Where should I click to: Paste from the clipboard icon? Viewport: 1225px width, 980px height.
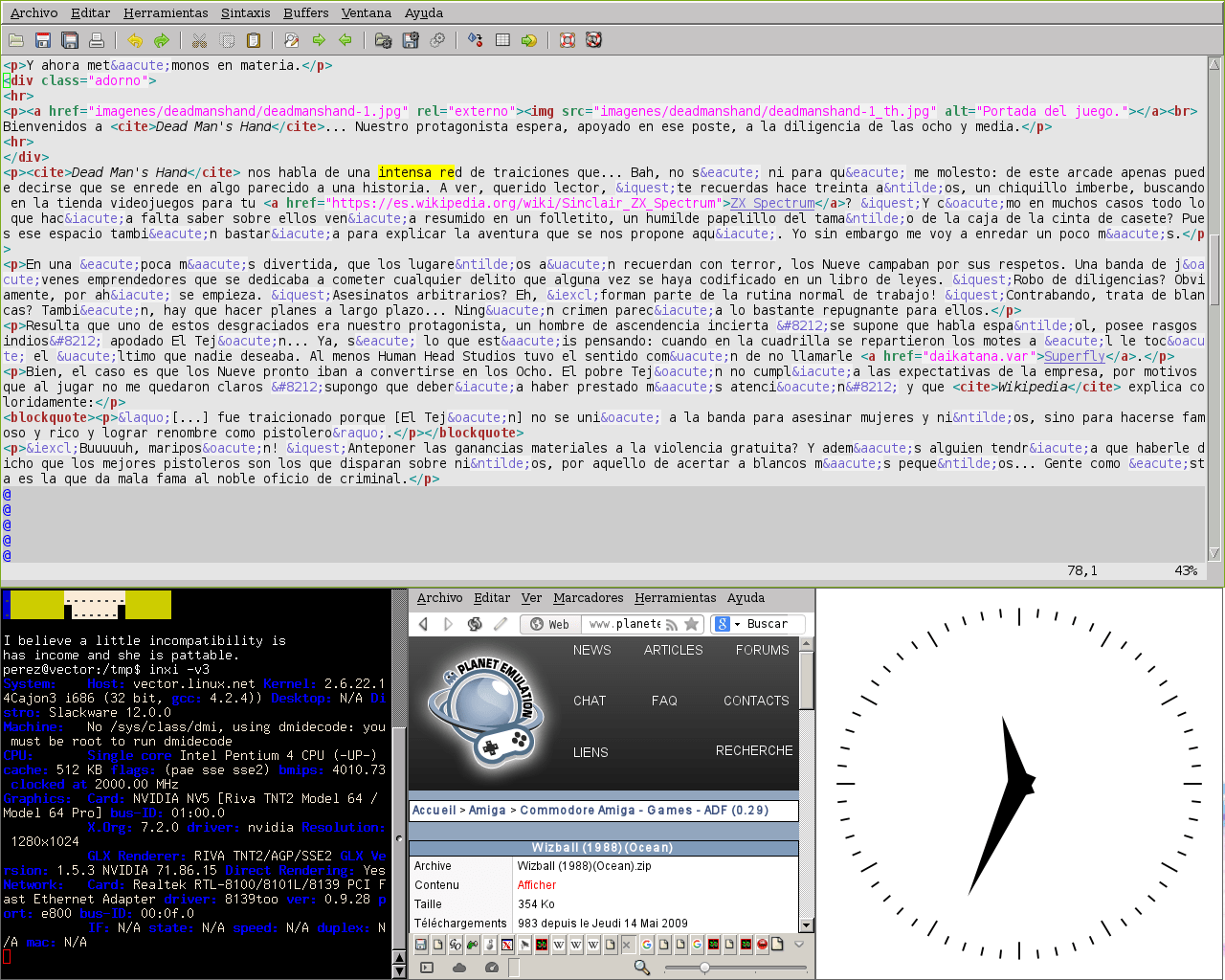[x=254, y=40]
